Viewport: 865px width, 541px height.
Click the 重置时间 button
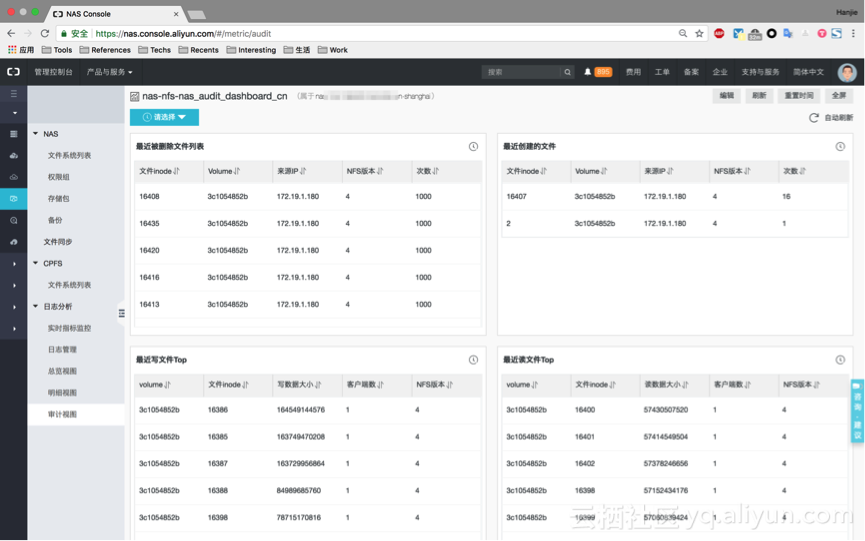pyautogui.click(x=799, y=95)
